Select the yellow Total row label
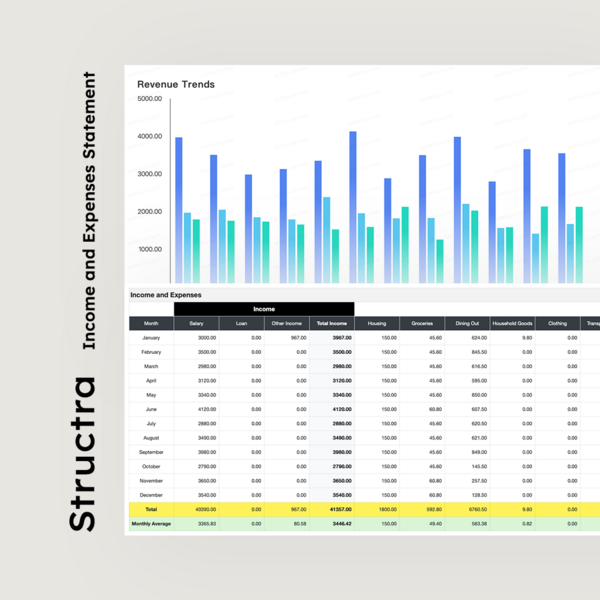The image size is (600, 600). tap(151, 509)
